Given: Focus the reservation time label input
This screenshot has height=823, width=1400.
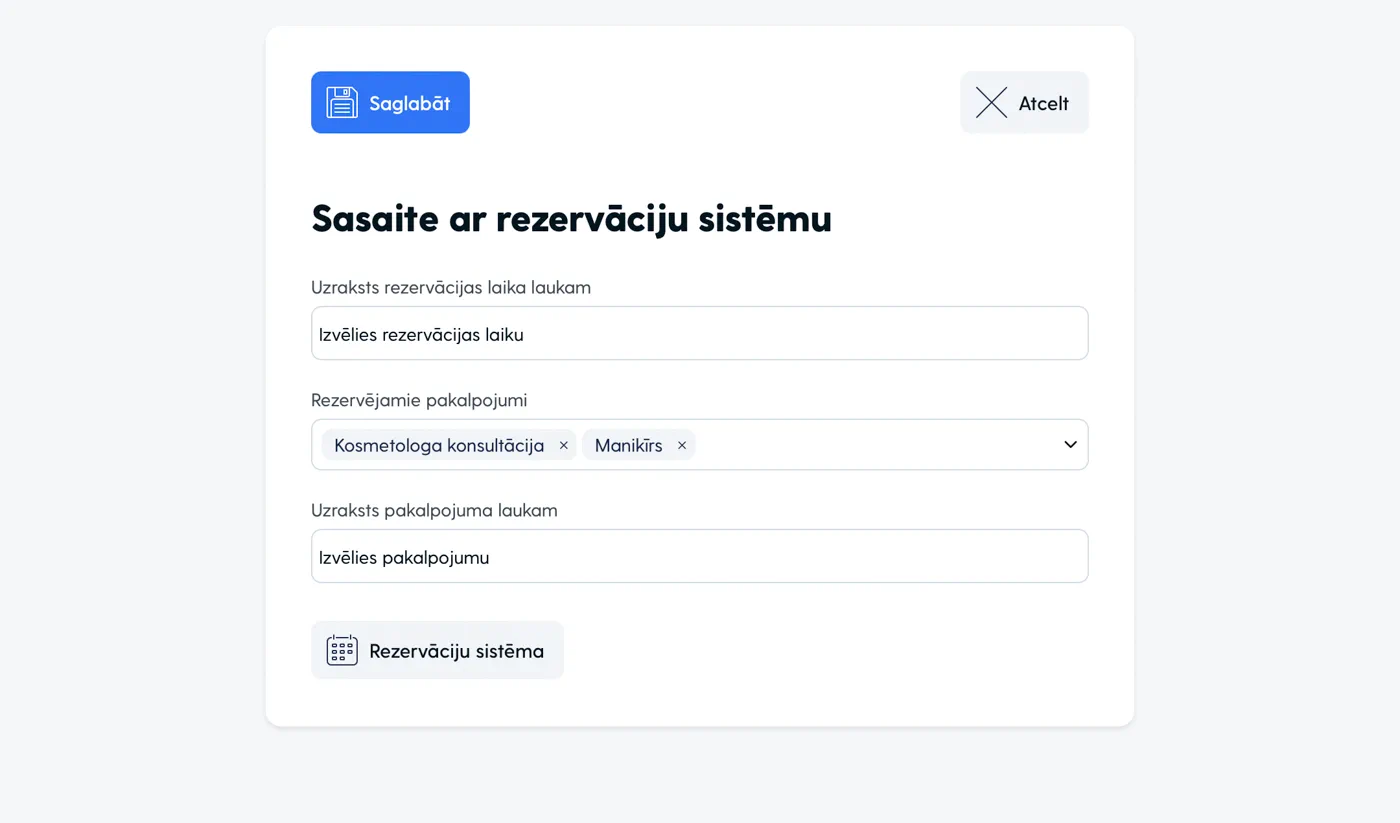Looking at the screenshot, I should tap(699, 334).
